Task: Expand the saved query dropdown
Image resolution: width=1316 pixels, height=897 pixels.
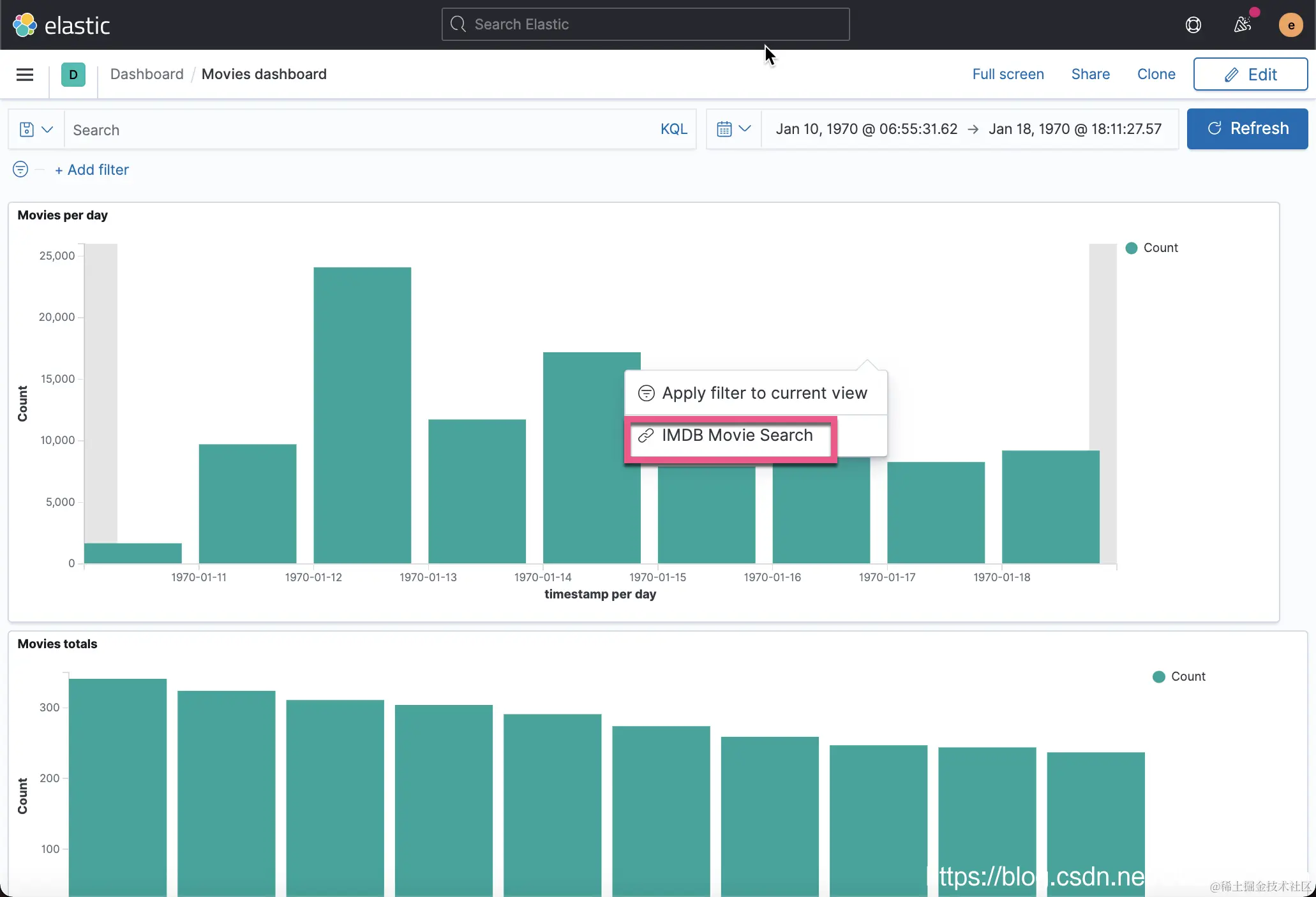Action: point(36,130)
